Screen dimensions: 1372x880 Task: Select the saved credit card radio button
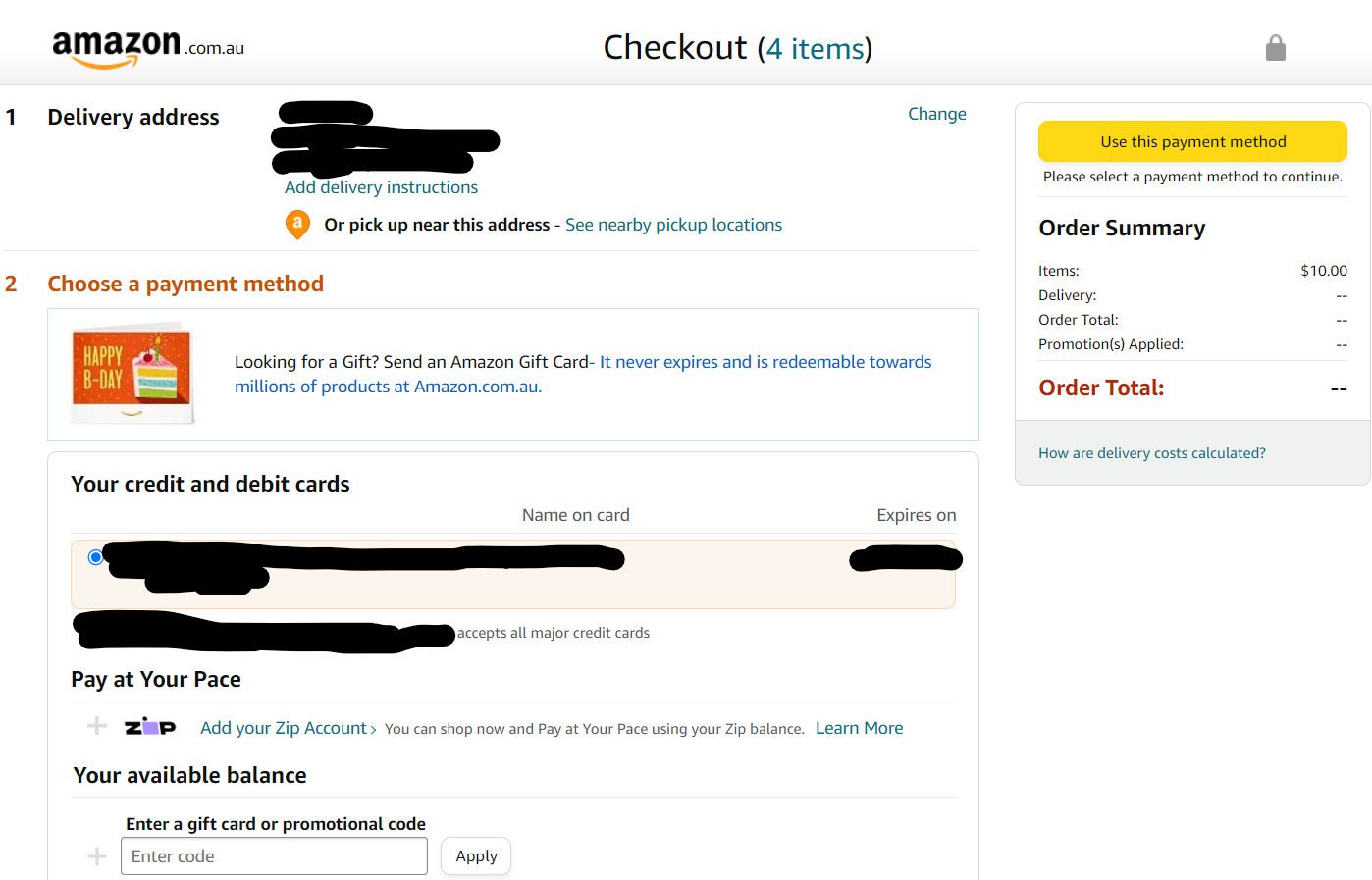[95, 557]
